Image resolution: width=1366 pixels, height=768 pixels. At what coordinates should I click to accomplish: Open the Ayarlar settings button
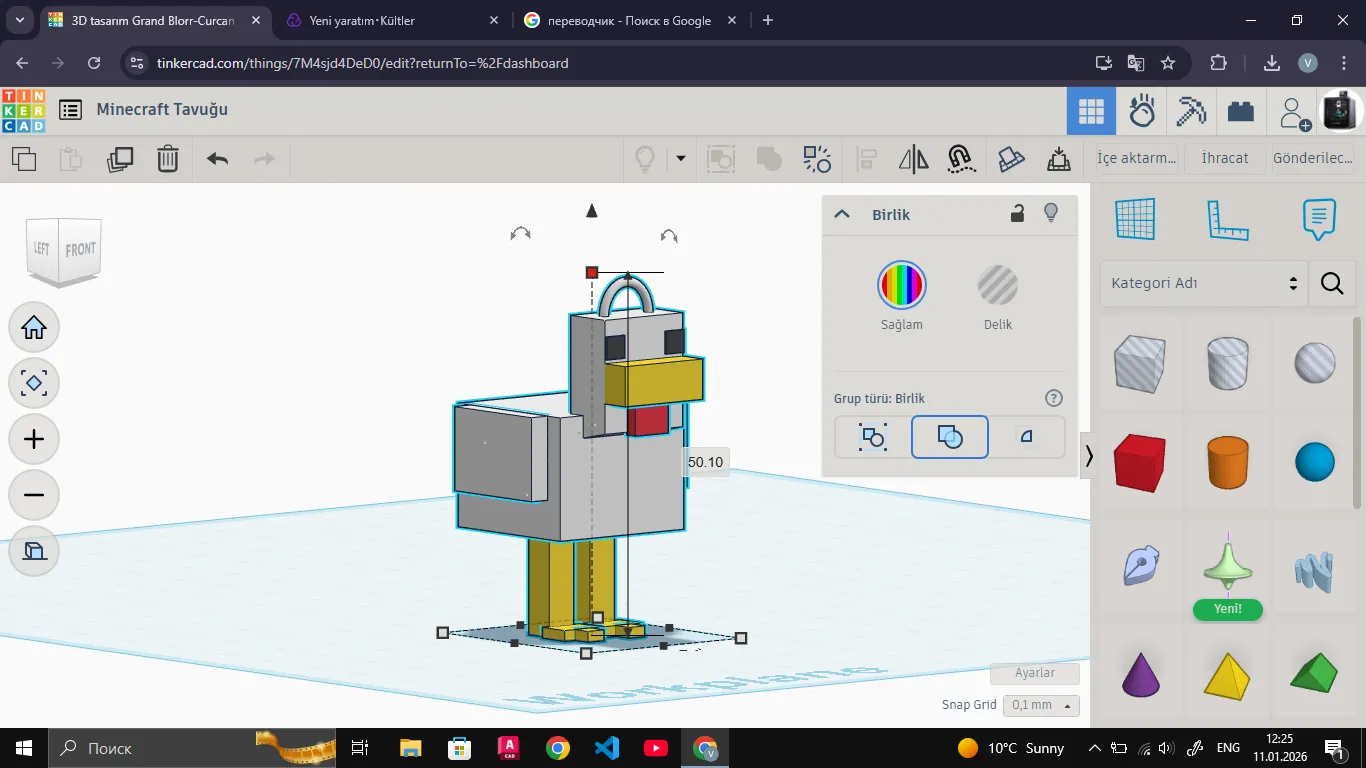[1035, 673]
